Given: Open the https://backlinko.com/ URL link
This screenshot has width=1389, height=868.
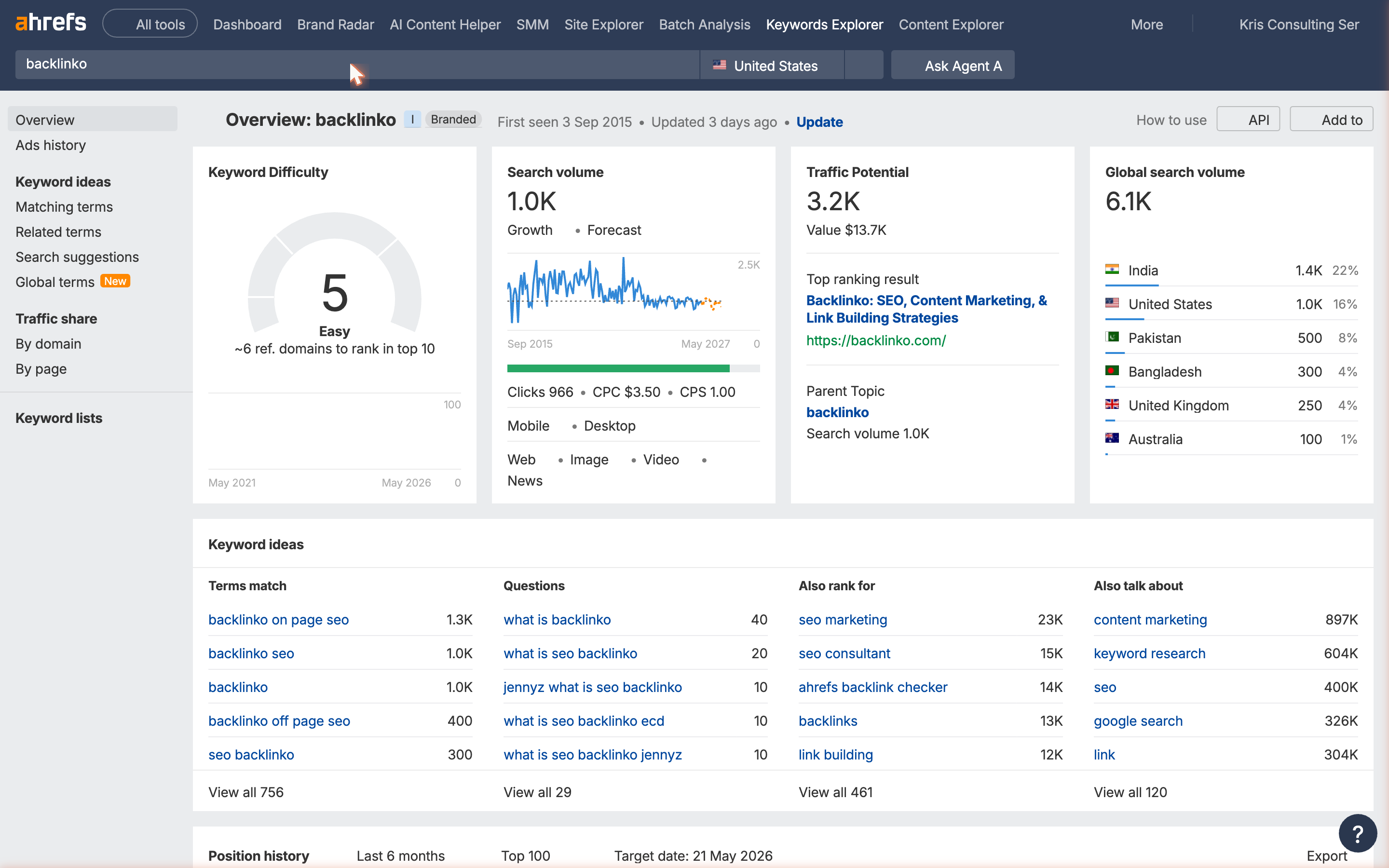Looking at the screenshot, I should click(876, 340).
